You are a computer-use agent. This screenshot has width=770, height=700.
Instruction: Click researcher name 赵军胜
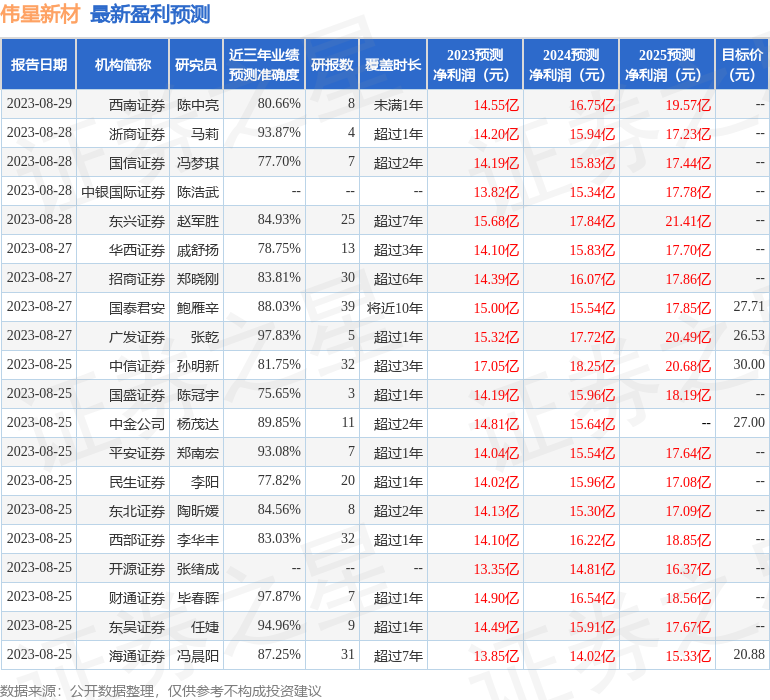198,221
